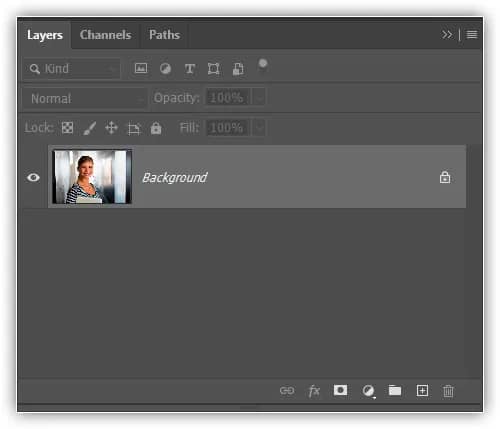Switch to the Paths tab
The width and height of the screenshot is (500, 429).
click(x=164, y=35)
